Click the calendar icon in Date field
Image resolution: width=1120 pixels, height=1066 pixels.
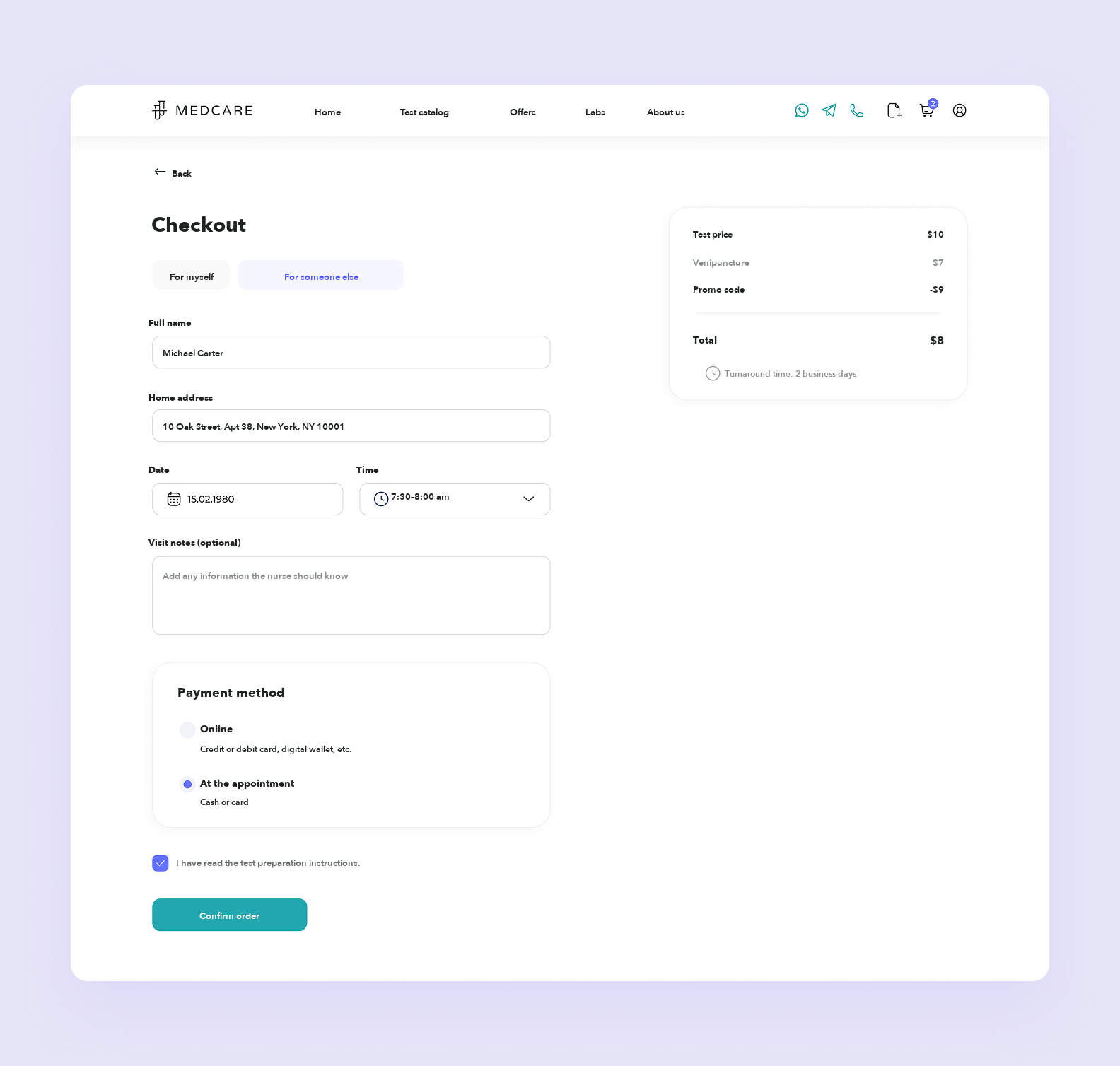tap(174, 499)
